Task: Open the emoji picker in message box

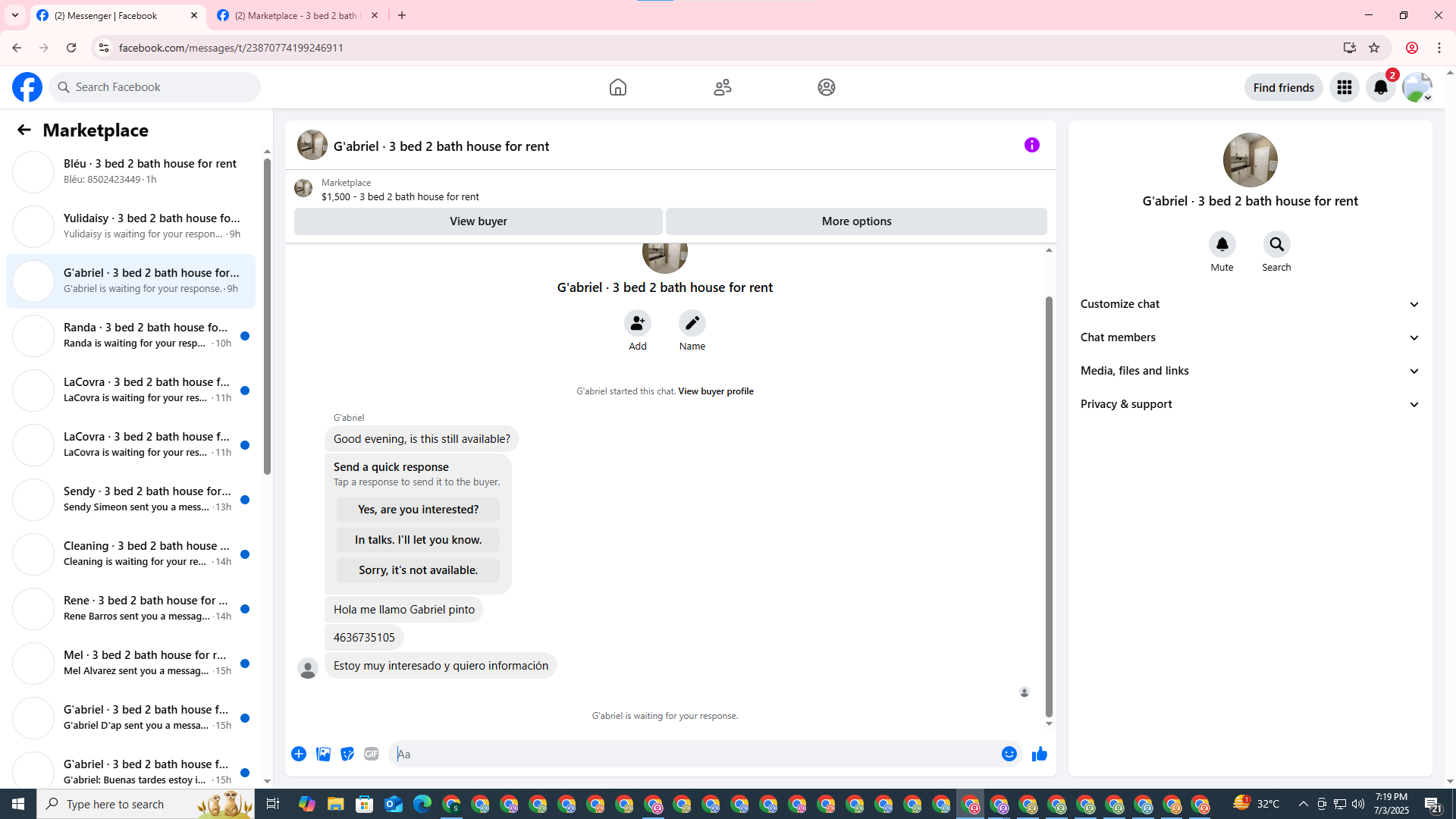Action: point(1009,754)
